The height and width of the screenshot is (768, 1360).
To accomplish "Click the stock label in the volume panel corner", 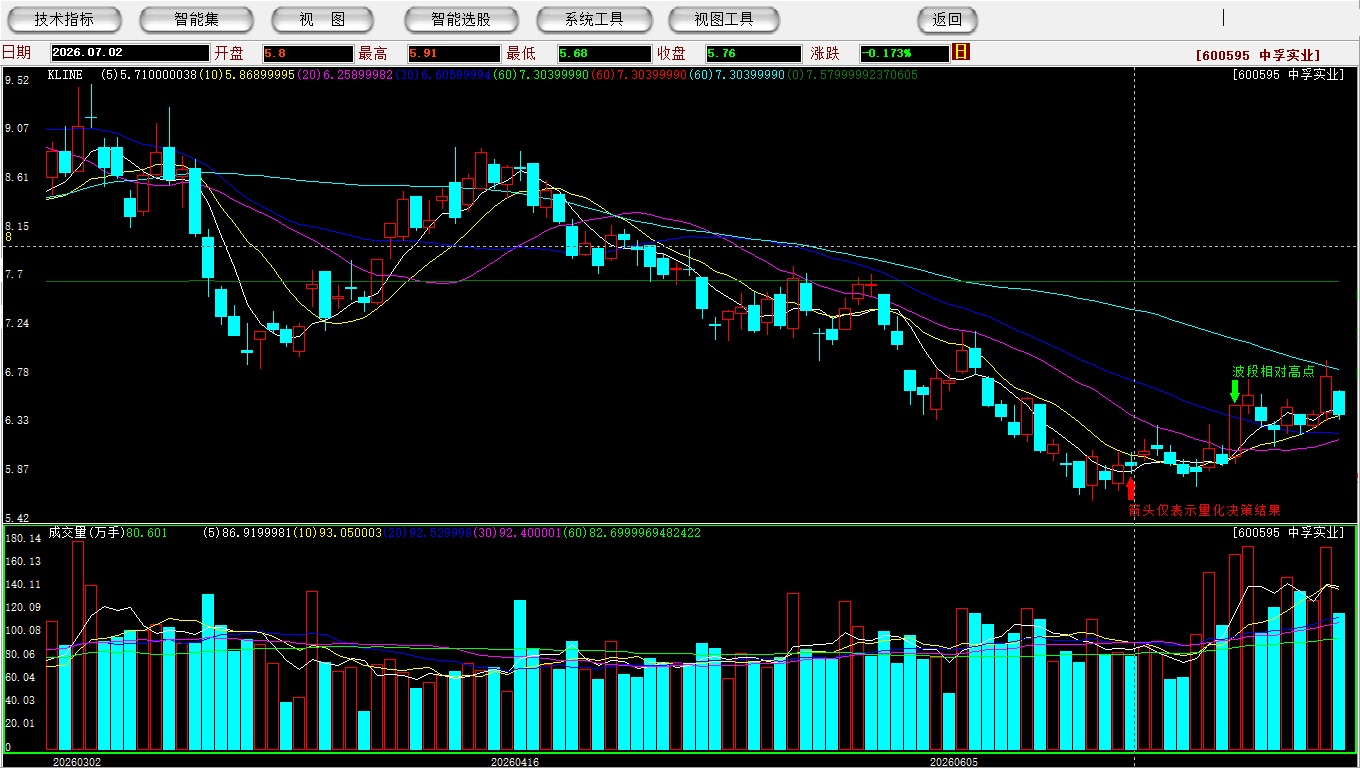I will point(1288,533).
